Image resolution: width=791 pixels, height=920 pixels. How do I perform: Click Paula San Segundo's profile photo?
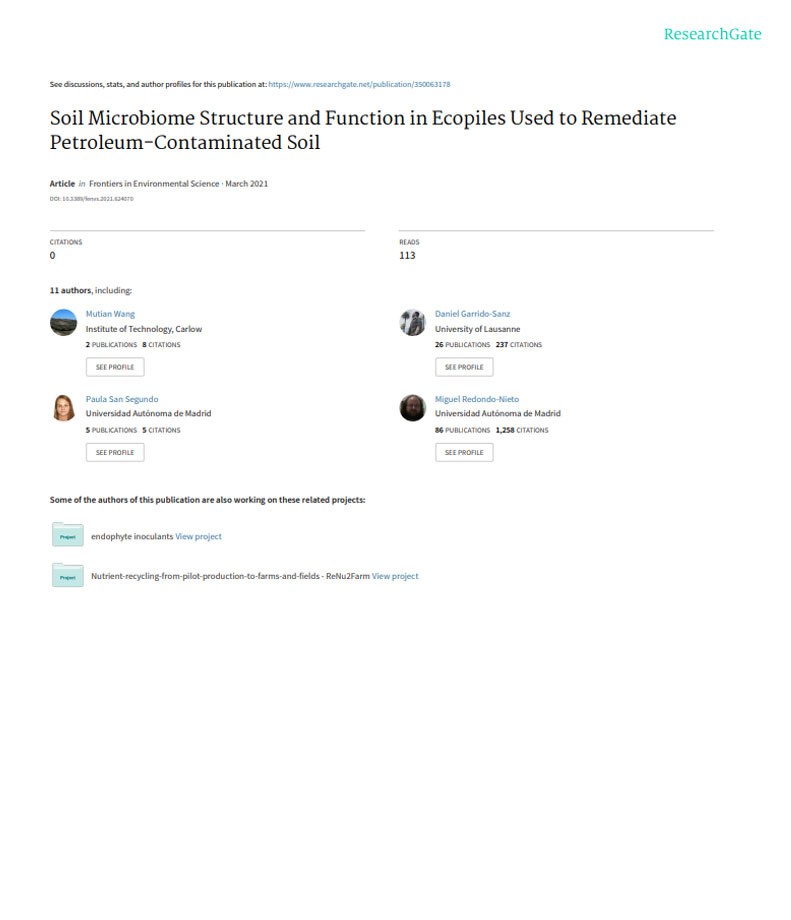(x=63, y=408)
